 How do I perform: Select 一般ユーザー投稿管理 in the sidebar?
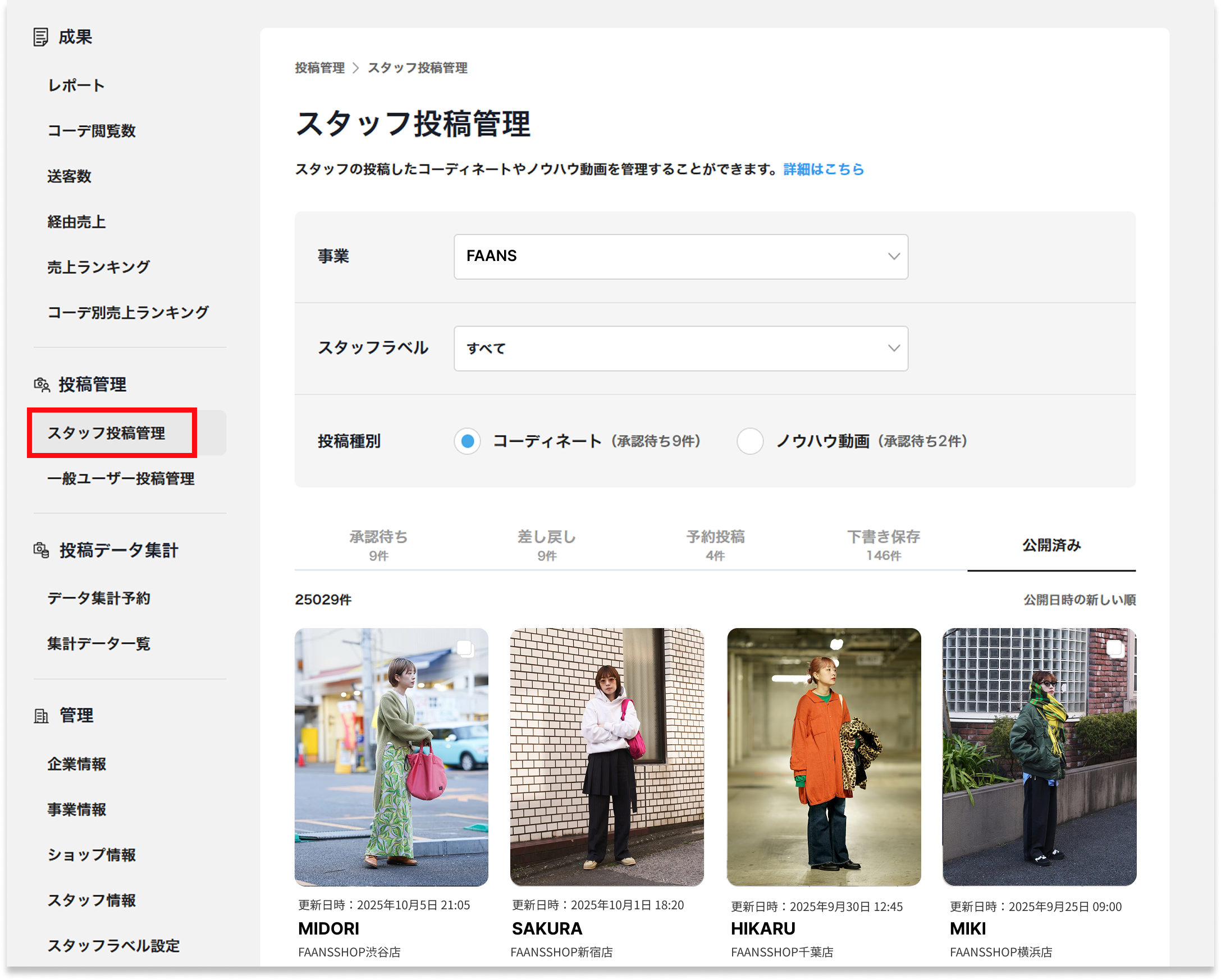(121, 478)
